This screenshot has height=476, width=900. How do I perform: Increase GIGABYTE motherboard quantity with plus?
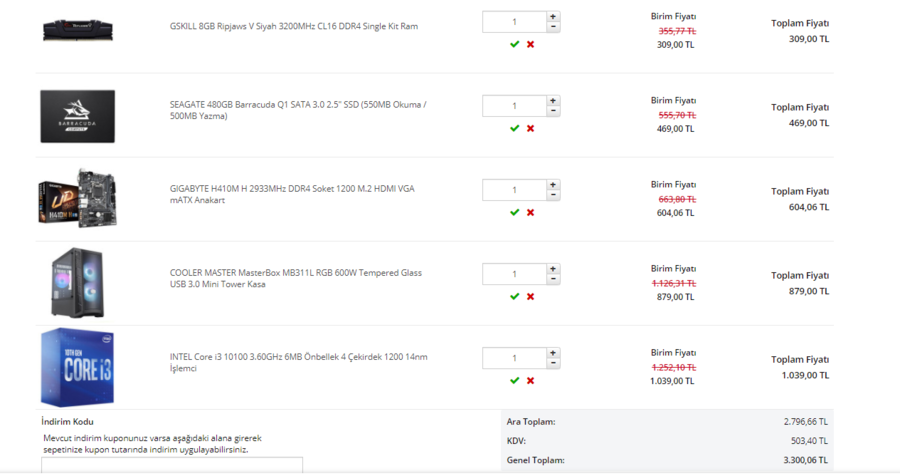point(553,185)
